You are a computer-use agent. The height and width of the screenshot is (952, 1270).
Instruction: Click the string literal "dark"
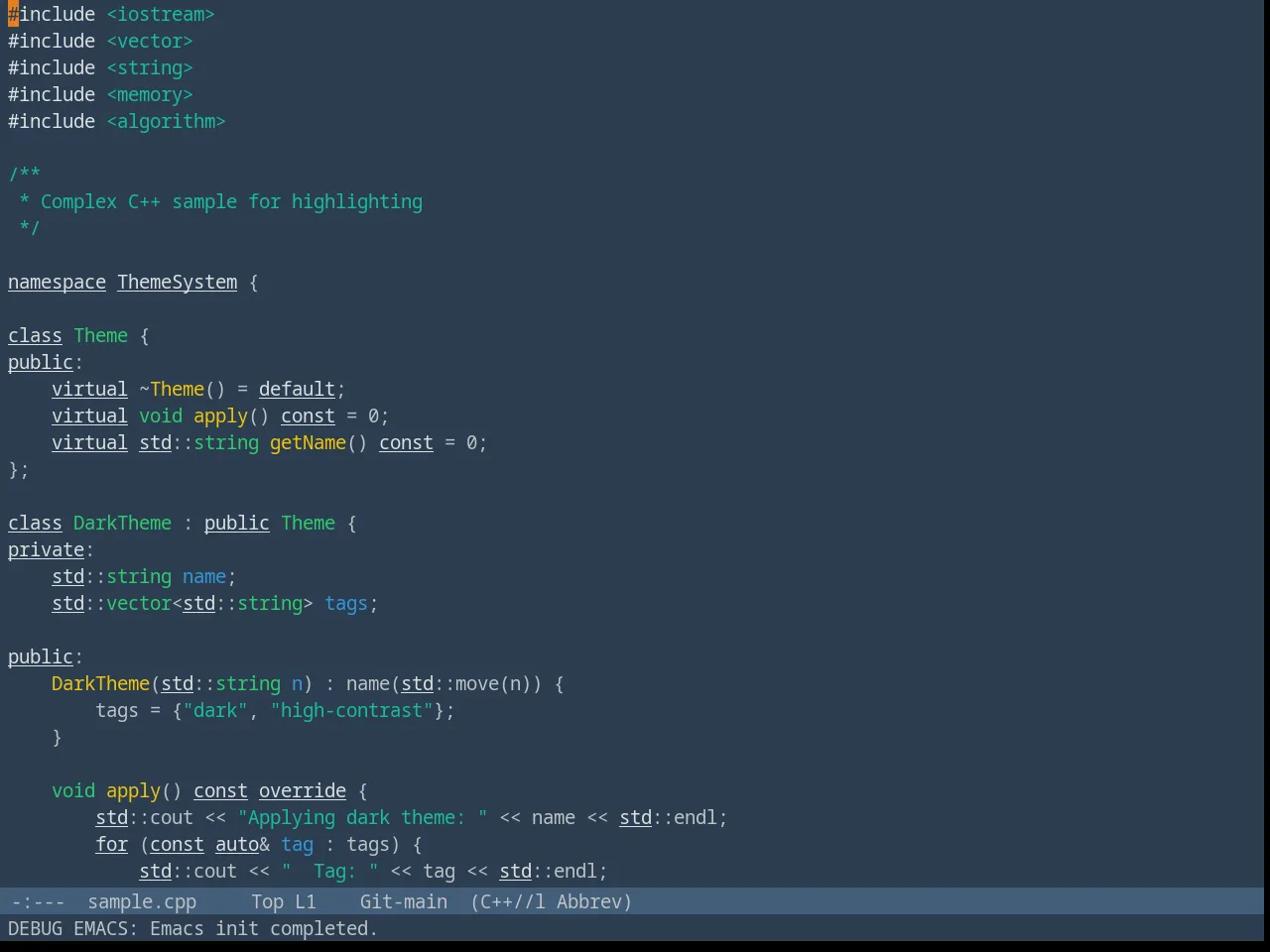click(215, 710)
